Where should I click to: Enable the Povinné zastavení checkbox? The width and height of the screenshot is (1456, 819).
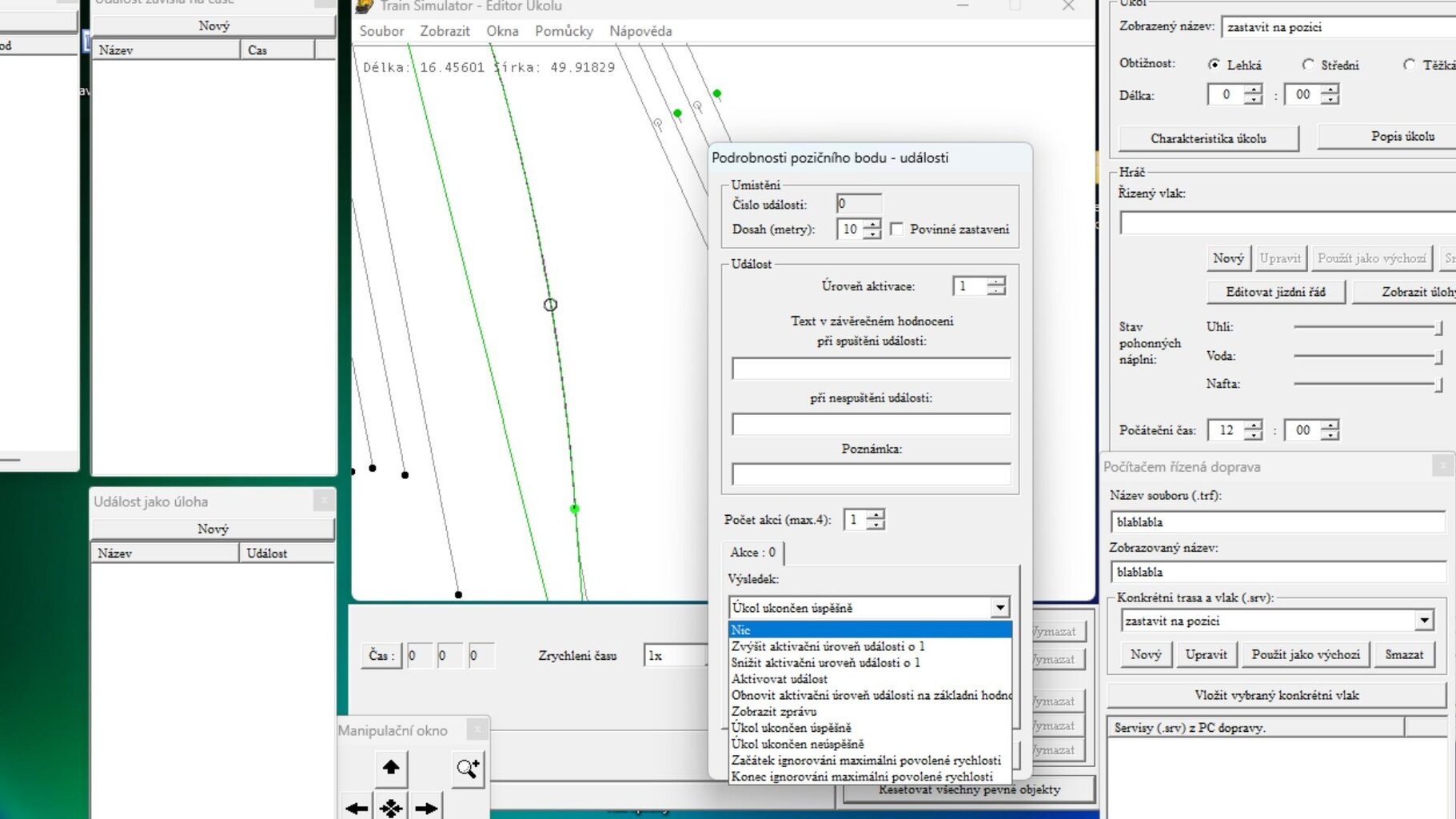click(x=897, y=229)
